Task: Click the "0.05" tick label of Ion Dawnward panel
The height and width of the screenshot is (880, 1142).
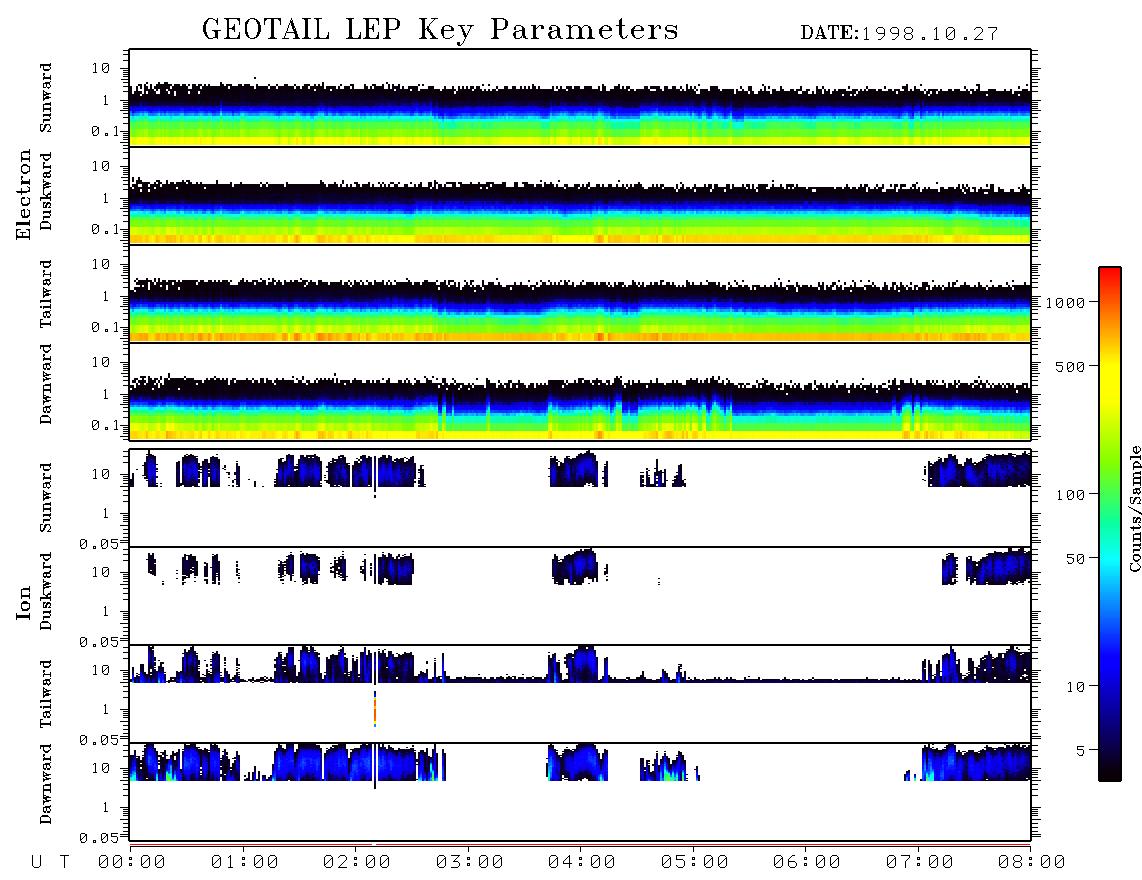Action: [x=98, y=838]
